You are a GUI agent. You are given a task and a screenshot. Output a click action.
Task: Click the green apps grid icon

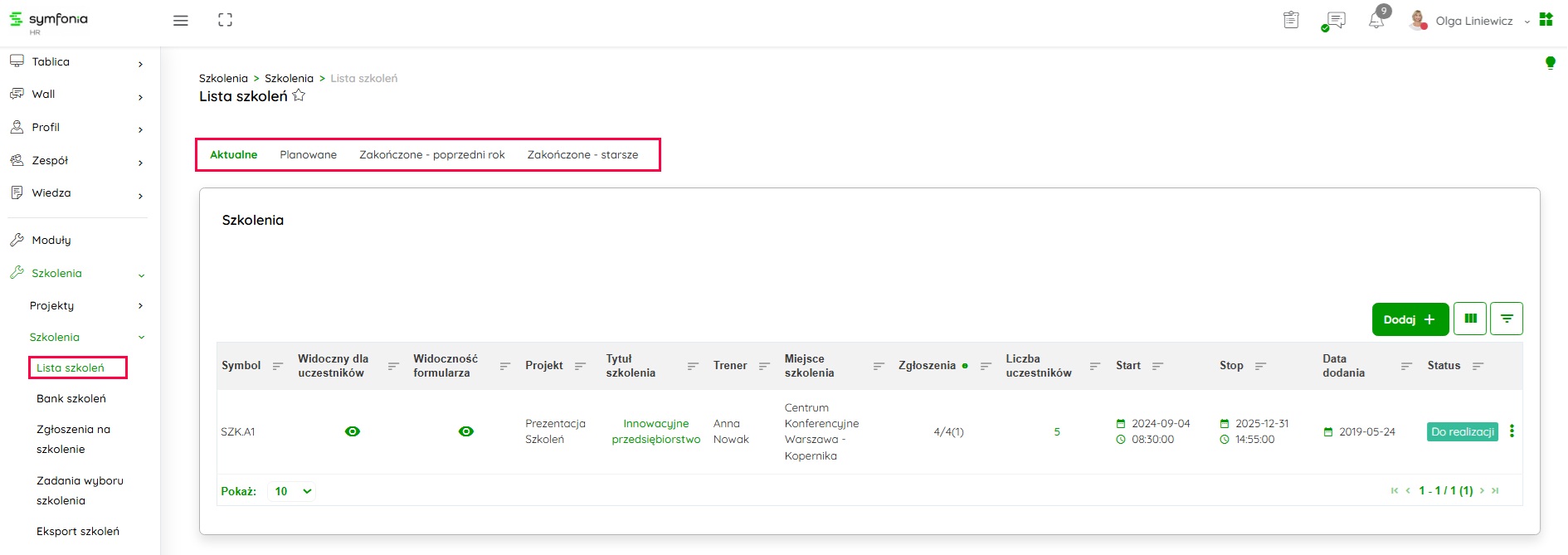coord(1546,19)
